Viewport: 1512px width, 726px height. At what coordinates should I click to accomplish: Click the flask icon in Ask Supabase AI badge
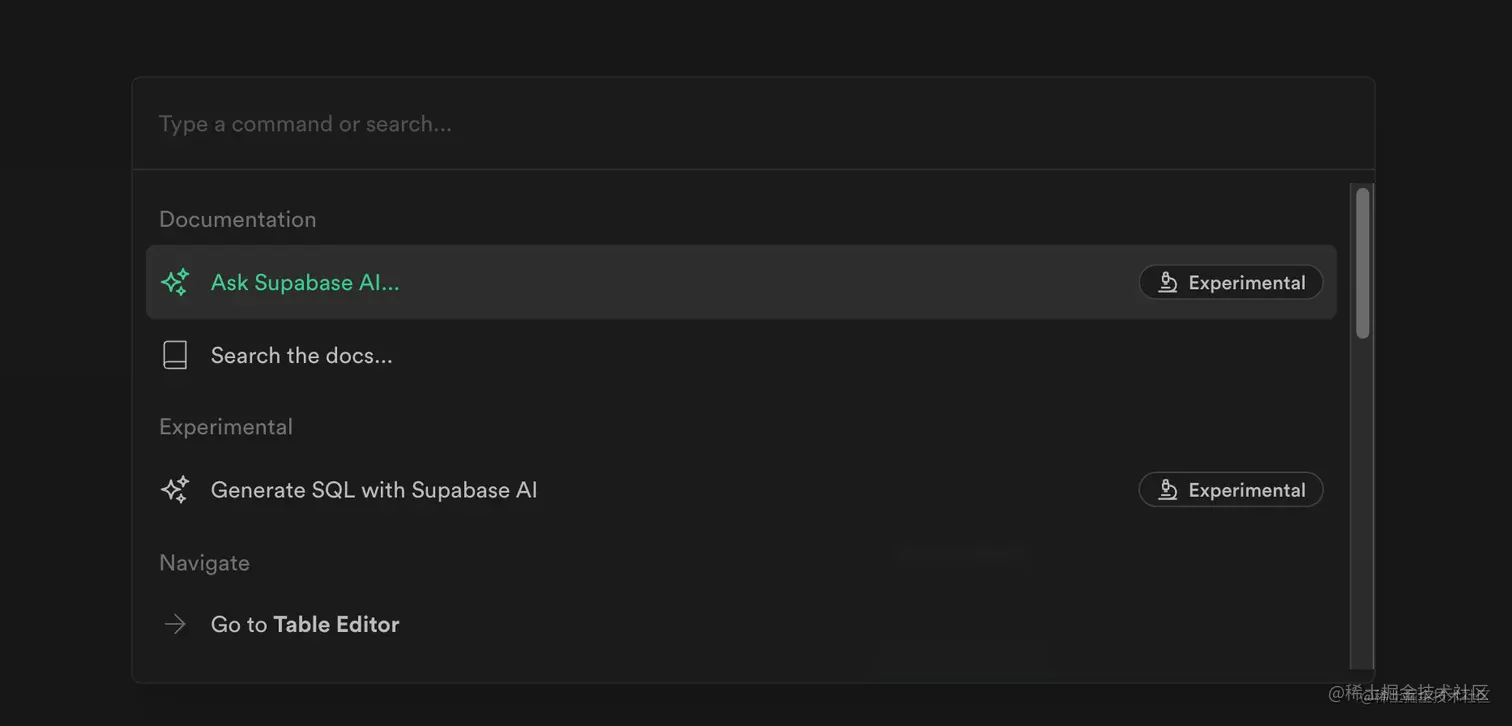click(1167, 283)
